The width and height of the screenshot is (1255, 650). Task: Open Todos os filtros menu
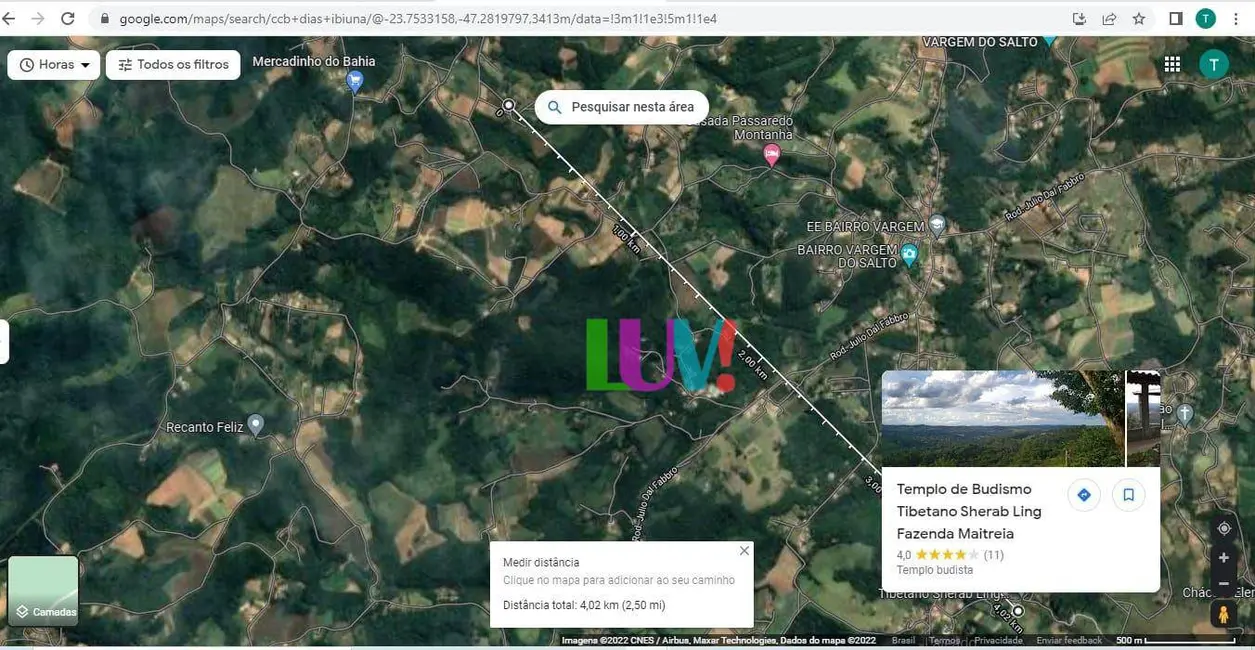[173, 64]
